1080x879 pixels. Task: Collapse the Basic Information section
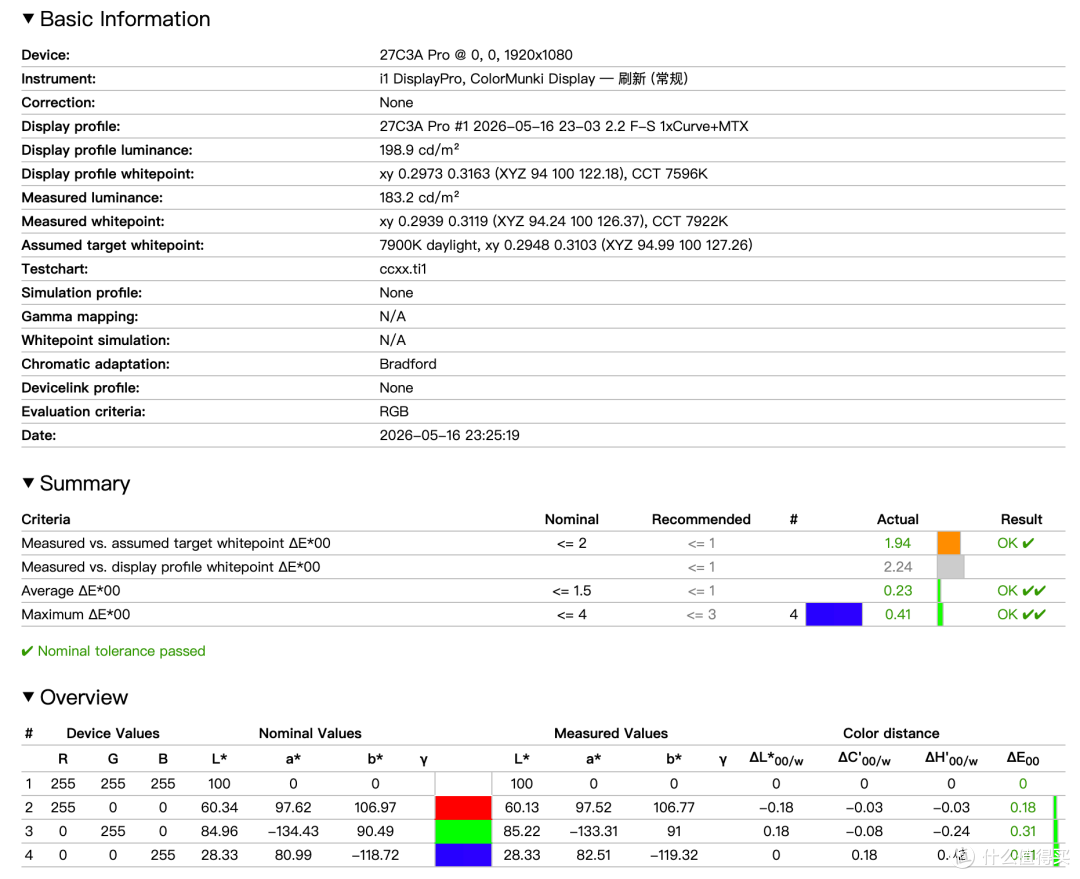pyautogui.click(x=28, y=19)
